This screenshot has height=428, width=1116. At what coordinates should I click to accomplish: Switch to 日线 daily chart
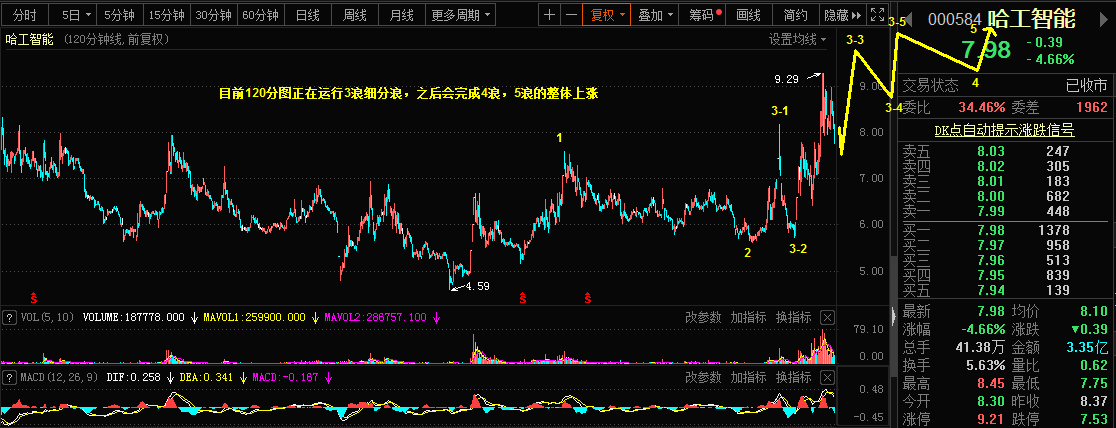(307, 14)
